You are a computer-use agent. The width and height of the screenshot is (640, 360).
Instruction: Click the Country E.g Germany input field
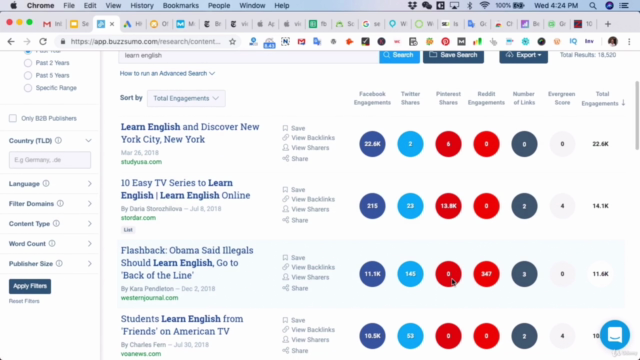pos(50,160)
